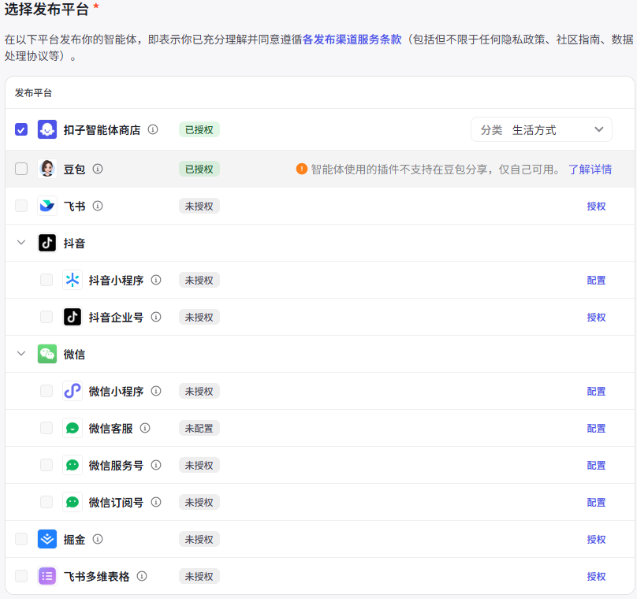Open info tooltip next to 飞书
637x599 pixels.
[x=98, y=206]
